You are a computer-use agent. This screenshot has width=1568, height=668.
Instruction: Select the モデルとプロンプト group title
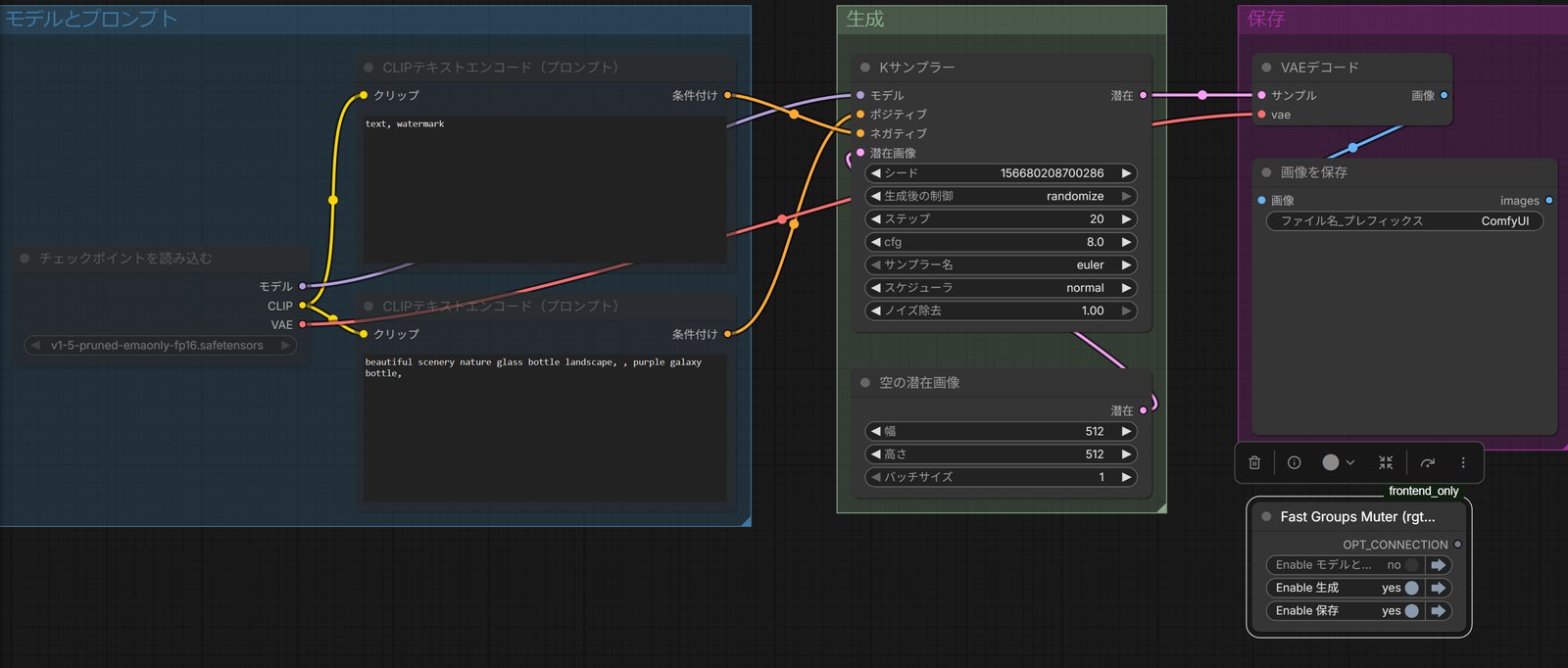point(91,19)
